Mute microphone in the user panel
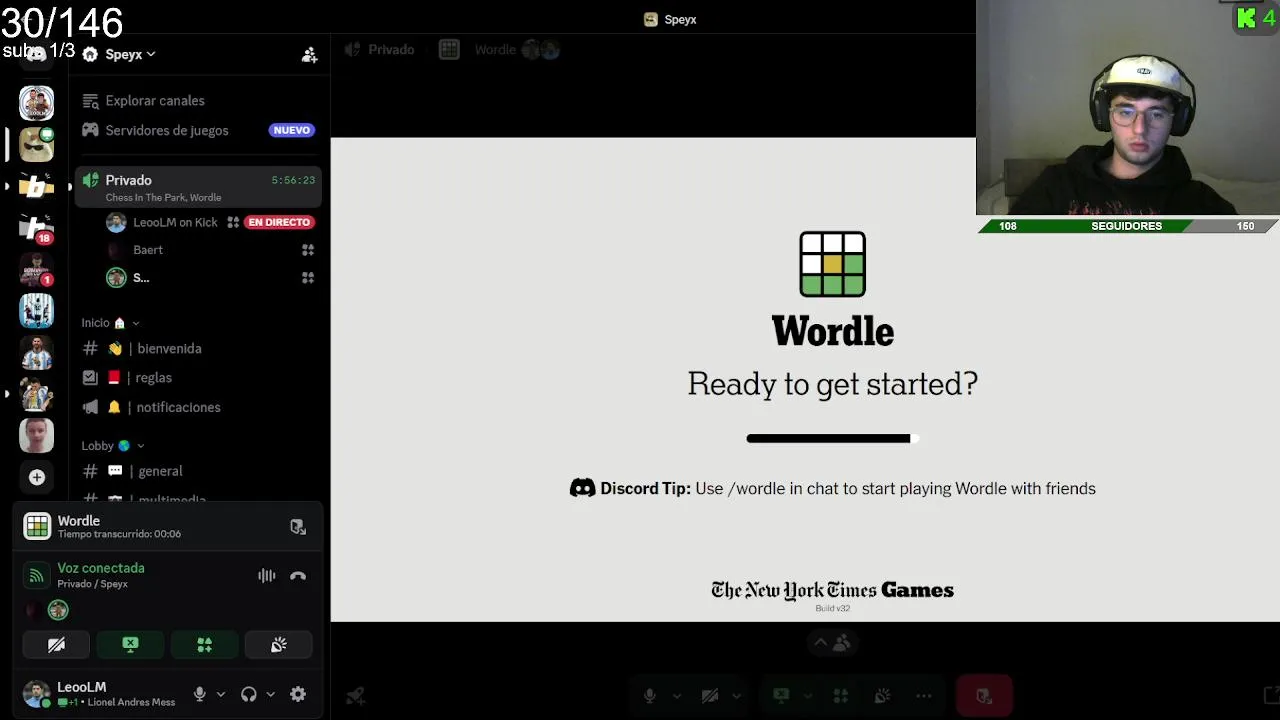This screenshot has height=720, width=1280. tap(200, 694)
